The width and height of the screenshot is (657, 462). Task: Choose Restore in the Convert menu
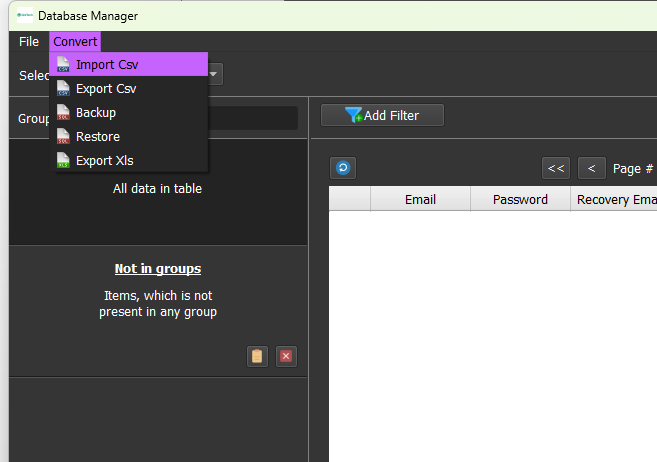pos(98,137)
